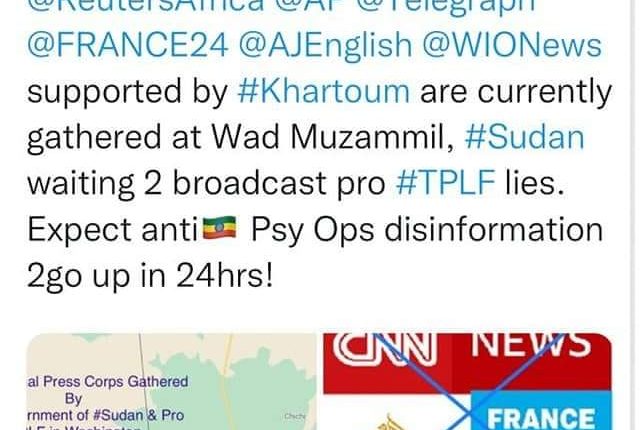Click the text 'gathered at Wad Muzammil'
640x430 pixels.
point(240,139)
